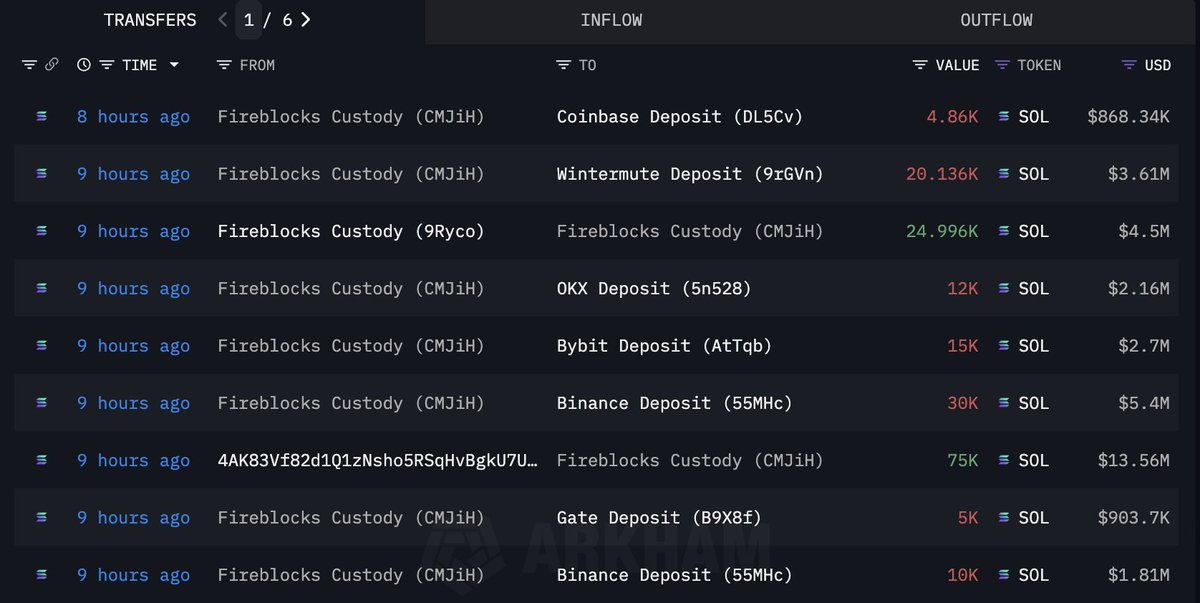The image size is (1200, 603).
Task: Open the filter icon next to TO
Action: pos(563,65)
